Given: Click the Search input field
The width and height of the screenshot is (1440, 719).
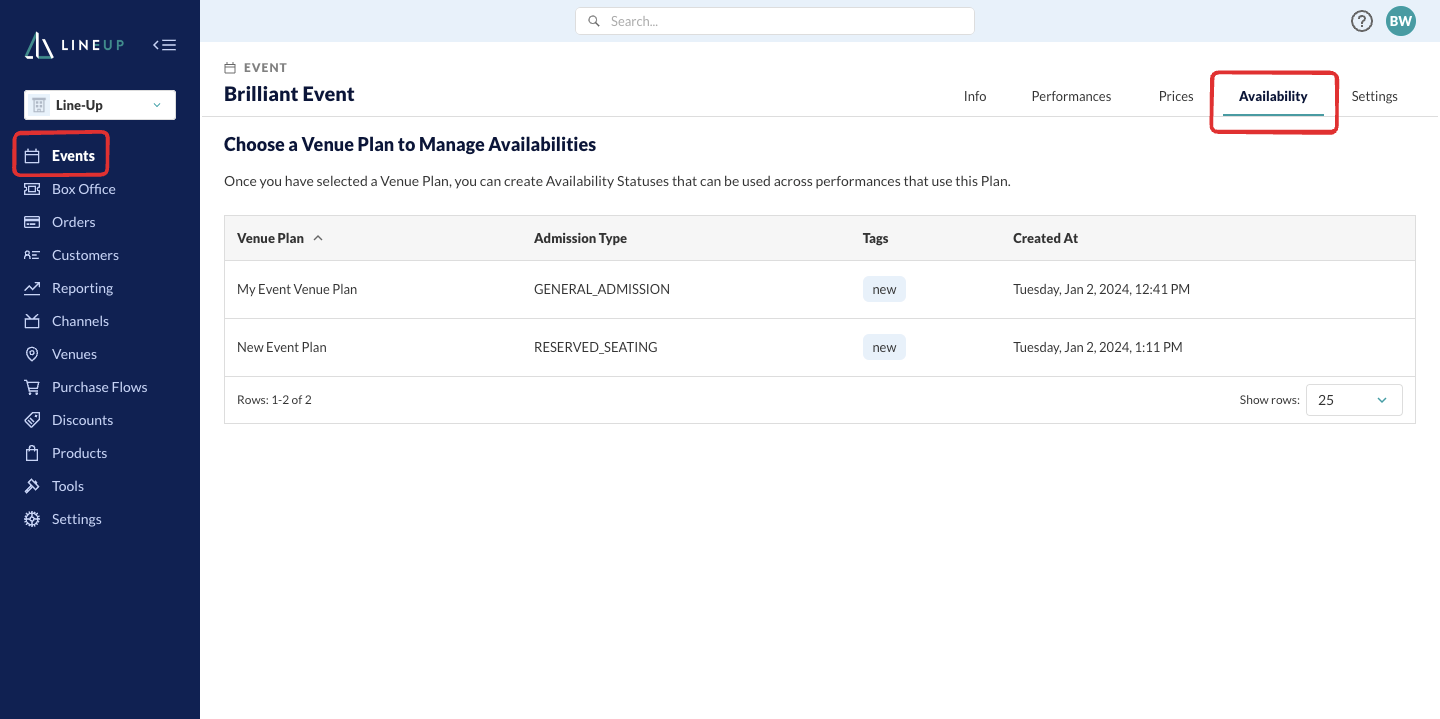Looking at the screenshot, I should click(775, 21).
